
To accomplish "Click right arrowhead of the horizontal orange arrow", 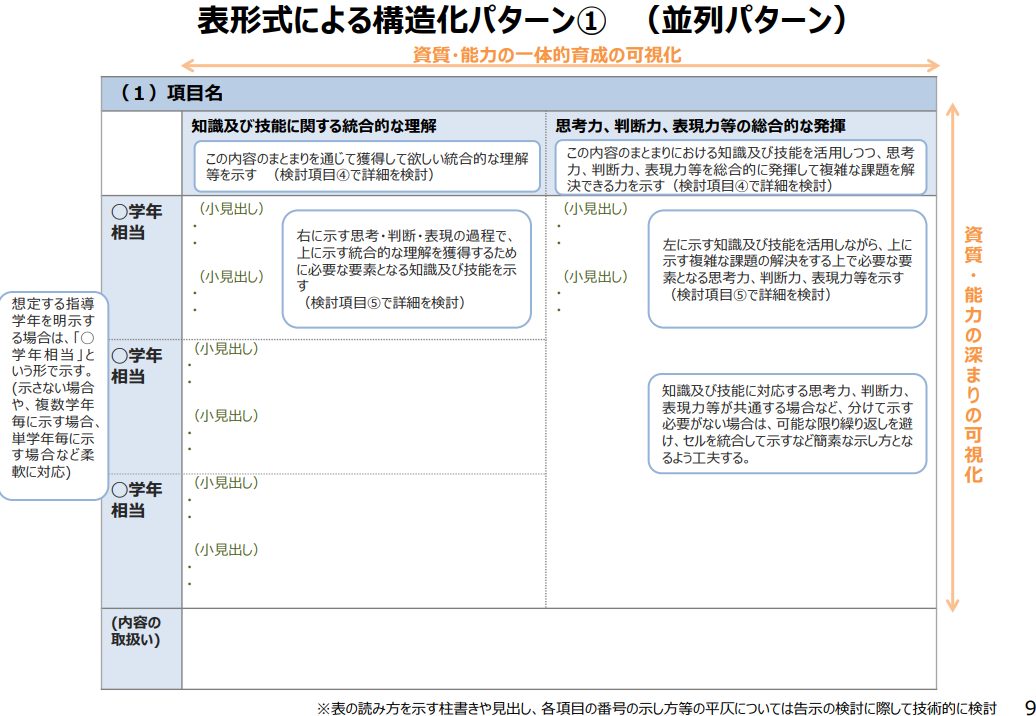I will point(935,66).
